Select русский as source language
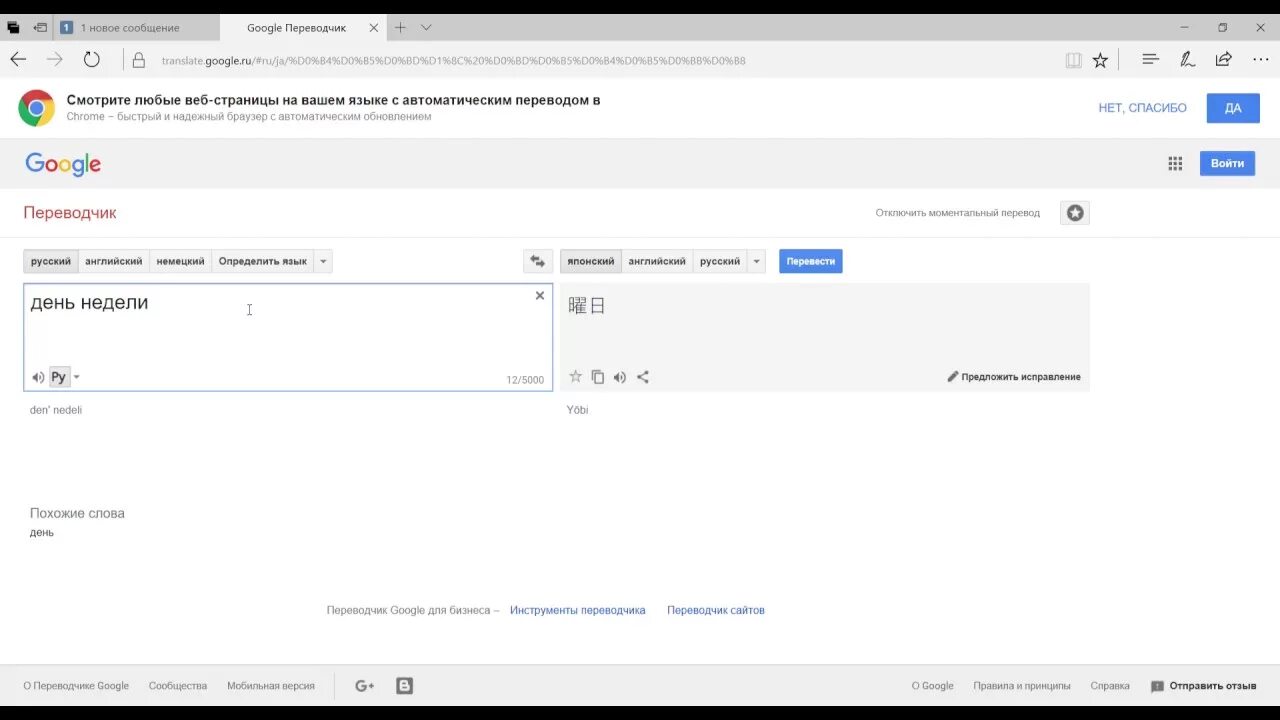 (x=51, y=261)
